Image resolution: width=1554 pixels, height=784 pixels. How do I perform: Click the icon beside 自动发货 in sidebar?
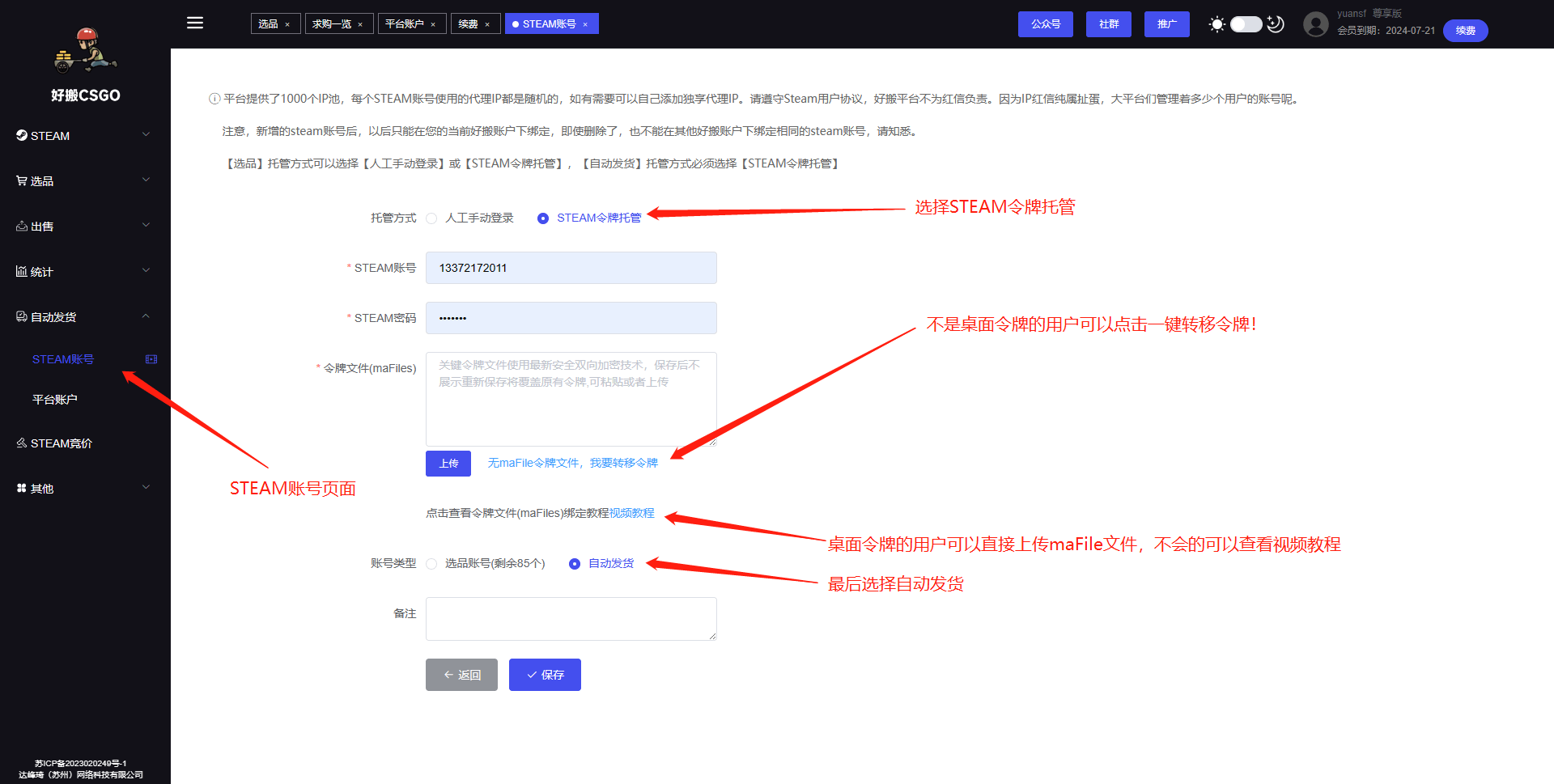22,316
